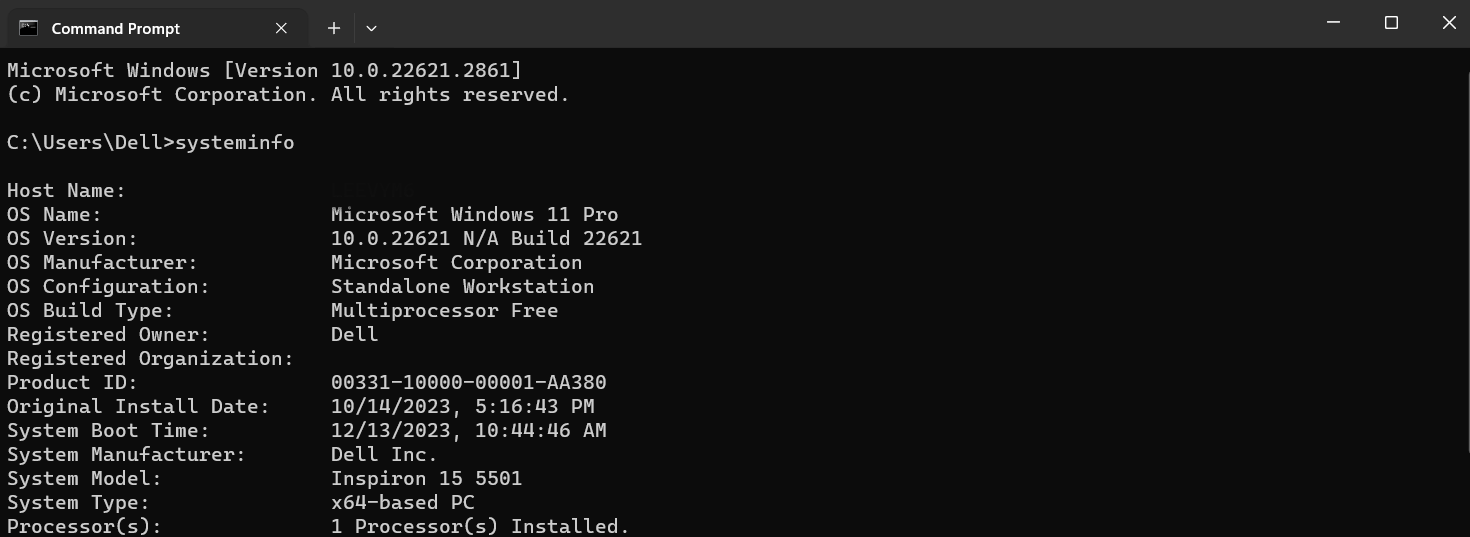Click the Command Prompt icon in the tab
Screen dimensions: 1470x537
point(29,28)
